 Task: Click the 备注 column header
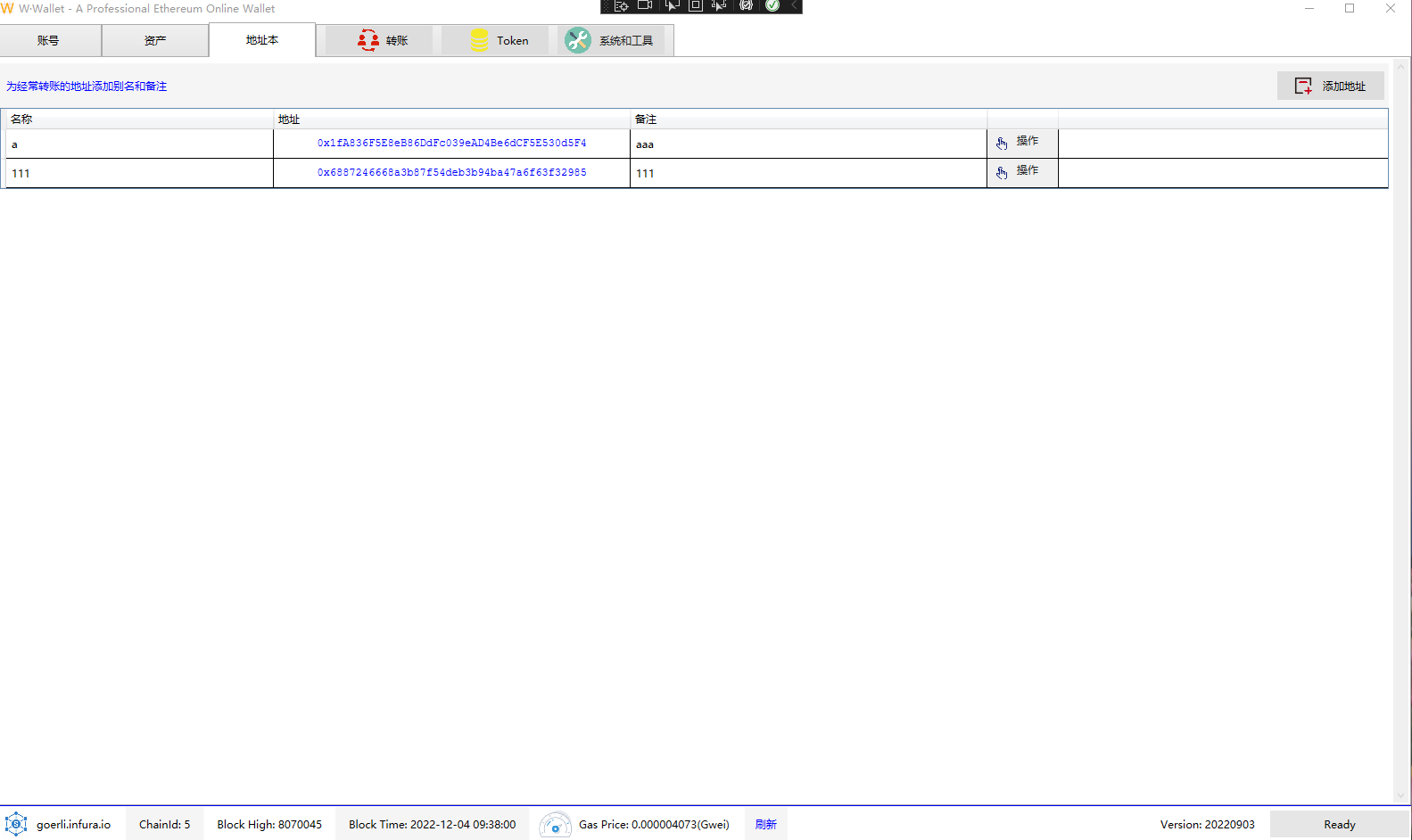point(808,119)
